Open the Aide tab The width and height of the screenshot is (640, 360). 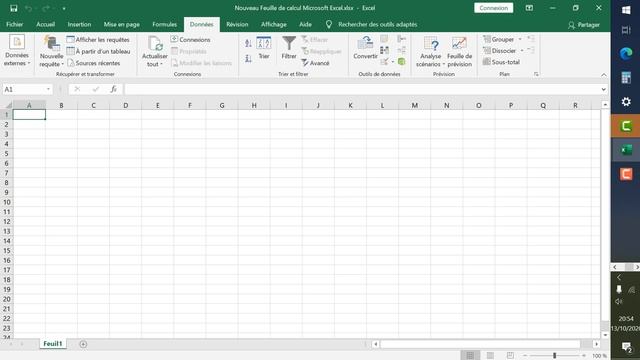click(305, 24)
